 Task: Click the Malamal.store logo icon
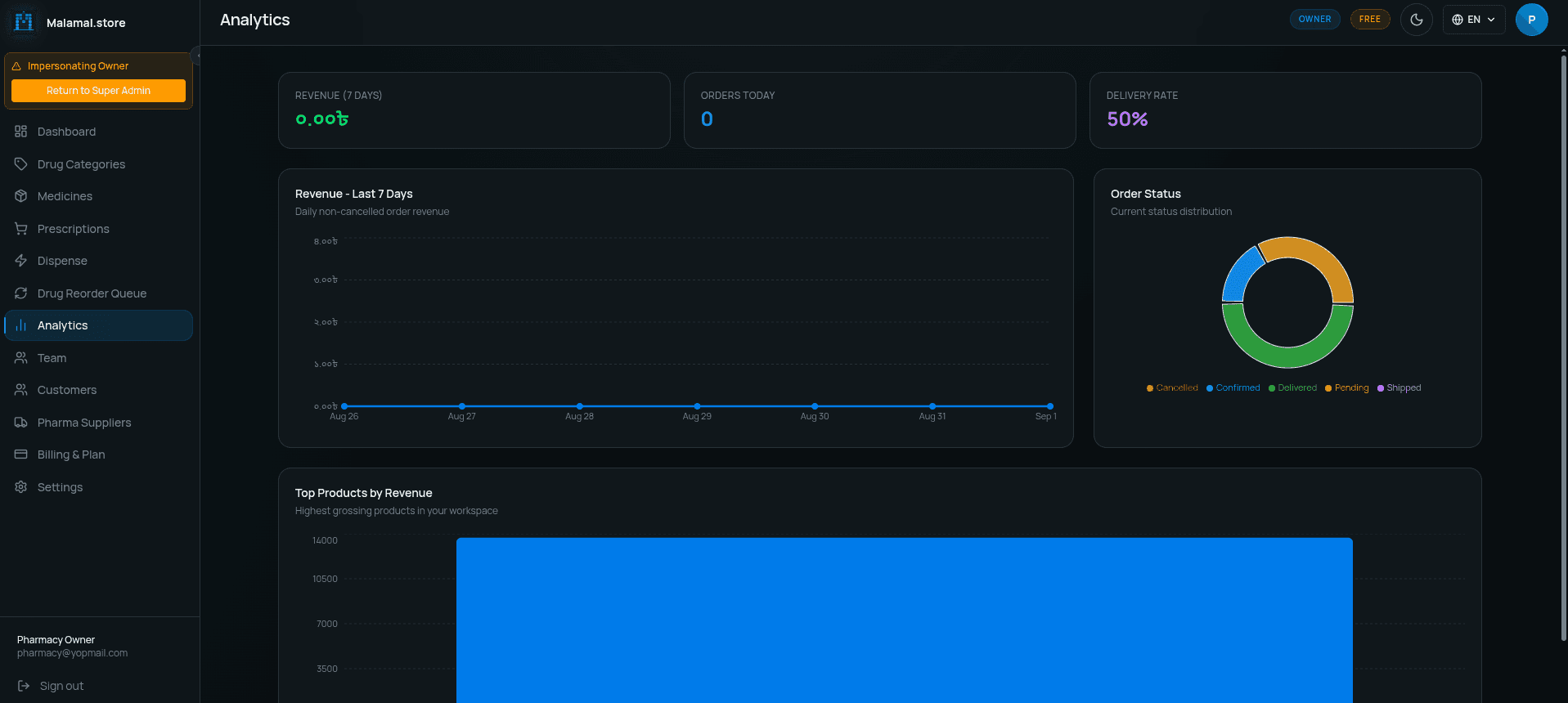[x=24, y=22]
